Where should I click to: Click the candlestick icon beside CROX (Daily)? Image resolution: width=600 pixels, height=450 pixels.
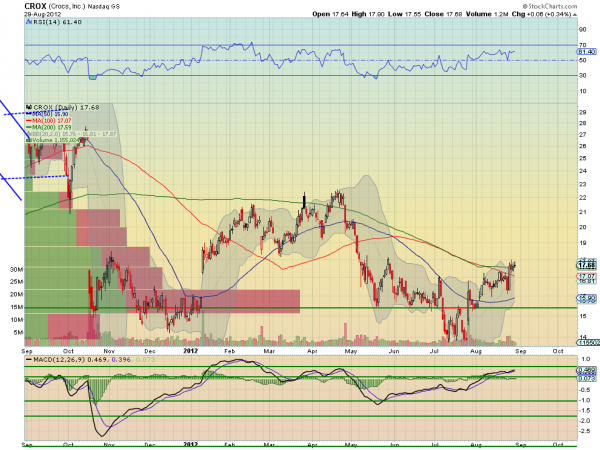[29, 108]
